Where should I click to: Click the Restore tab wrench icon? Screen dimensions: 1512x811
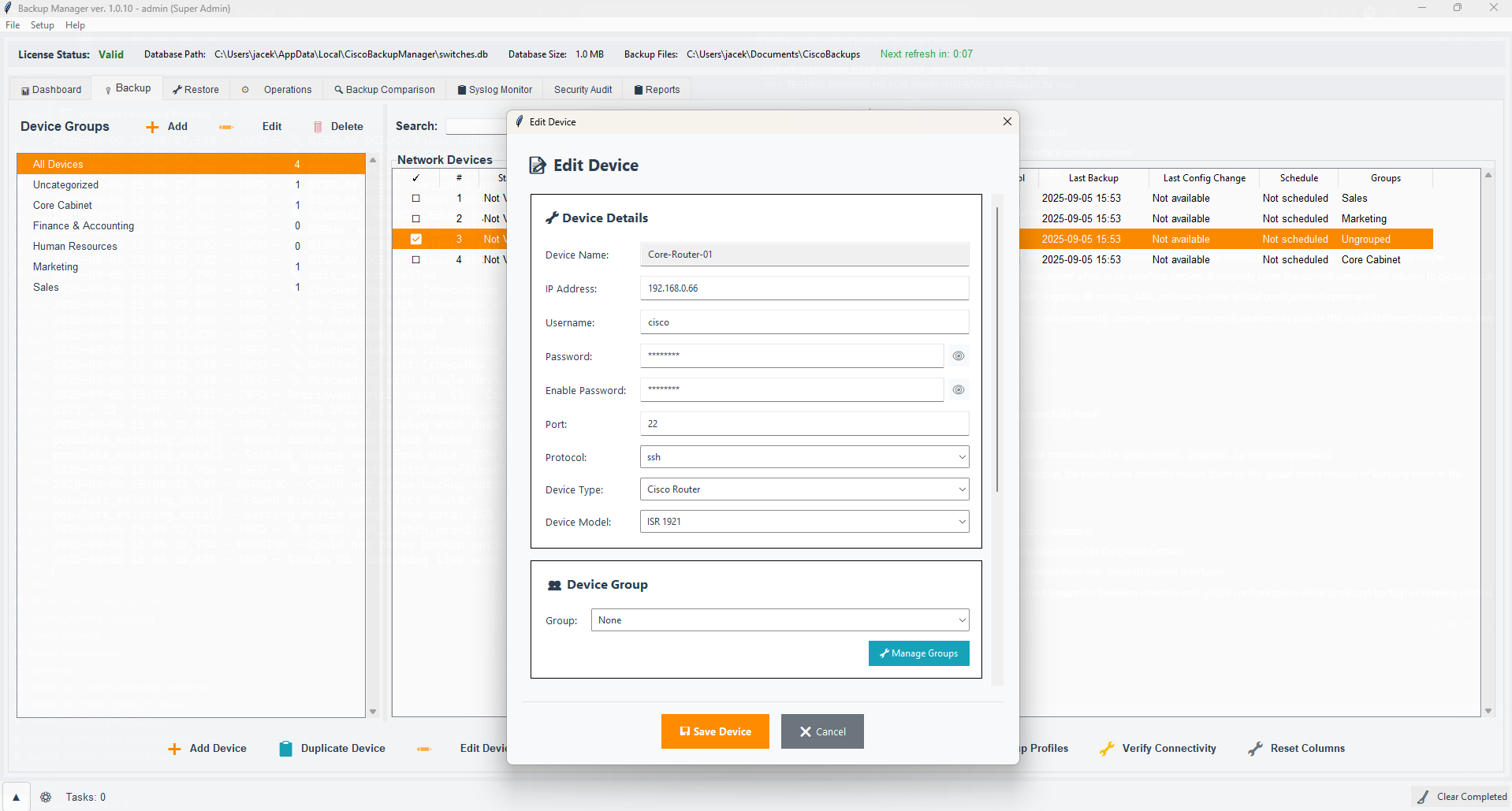(177, 90)
